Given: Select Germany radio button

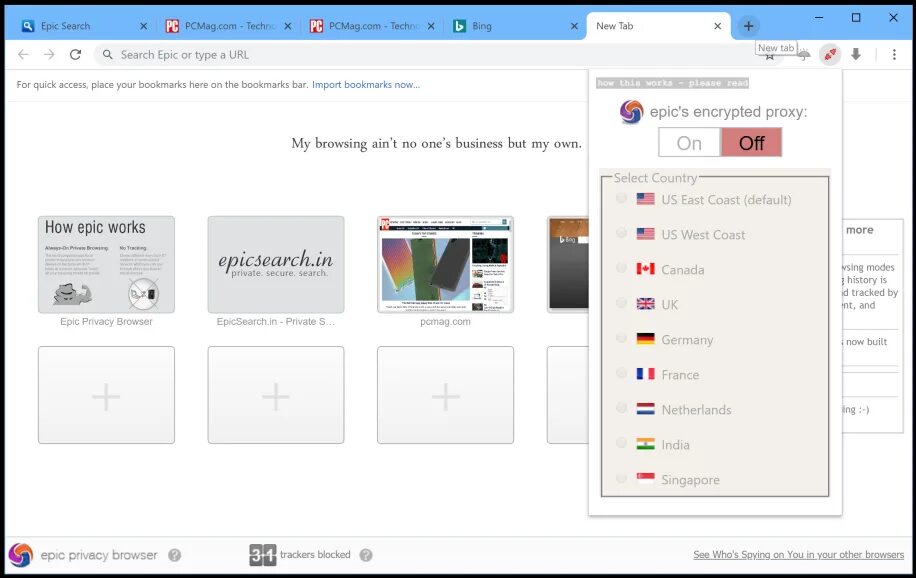Looking at the screenshot, I should pos(622,338).
